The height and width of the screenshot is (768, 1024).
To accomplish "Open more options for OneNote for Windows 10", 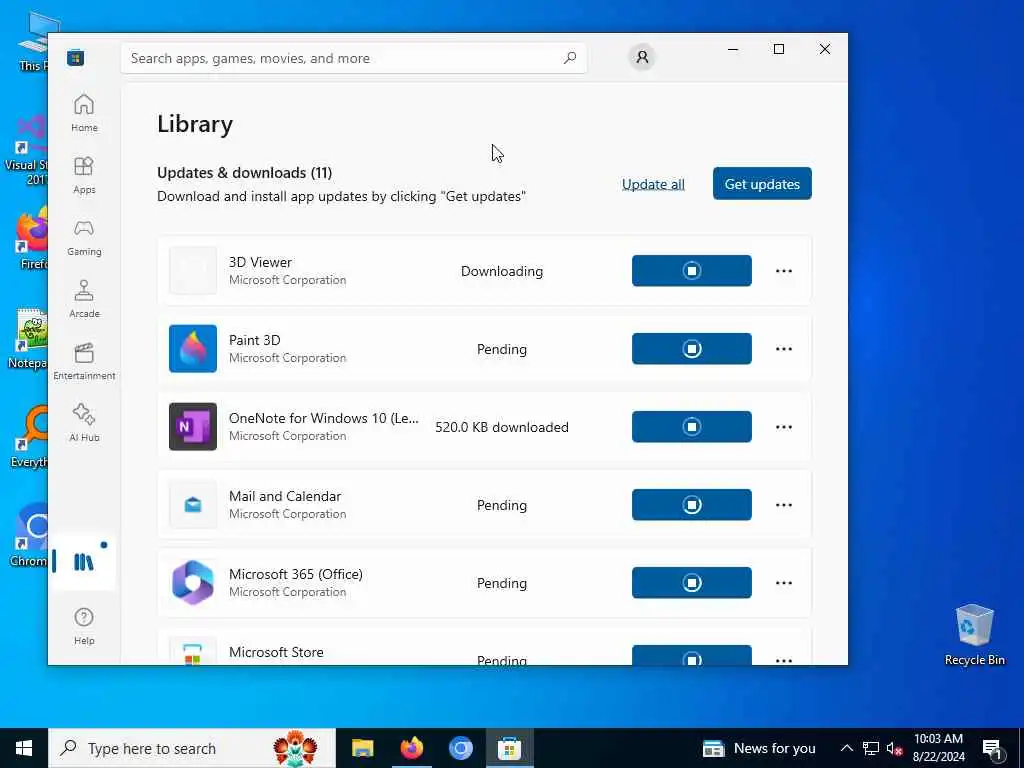I will 784,427.
